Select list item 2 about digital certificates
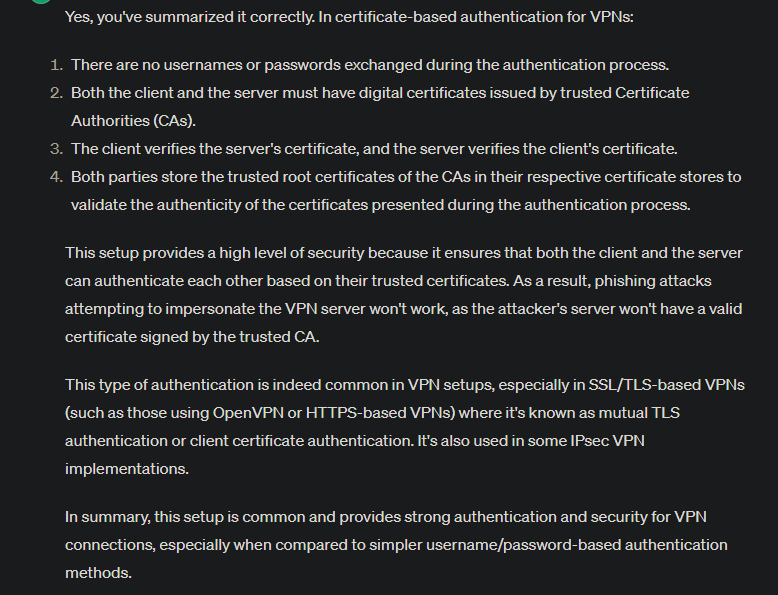This screenshot has width=778, height=595. [x=380, y=107]
